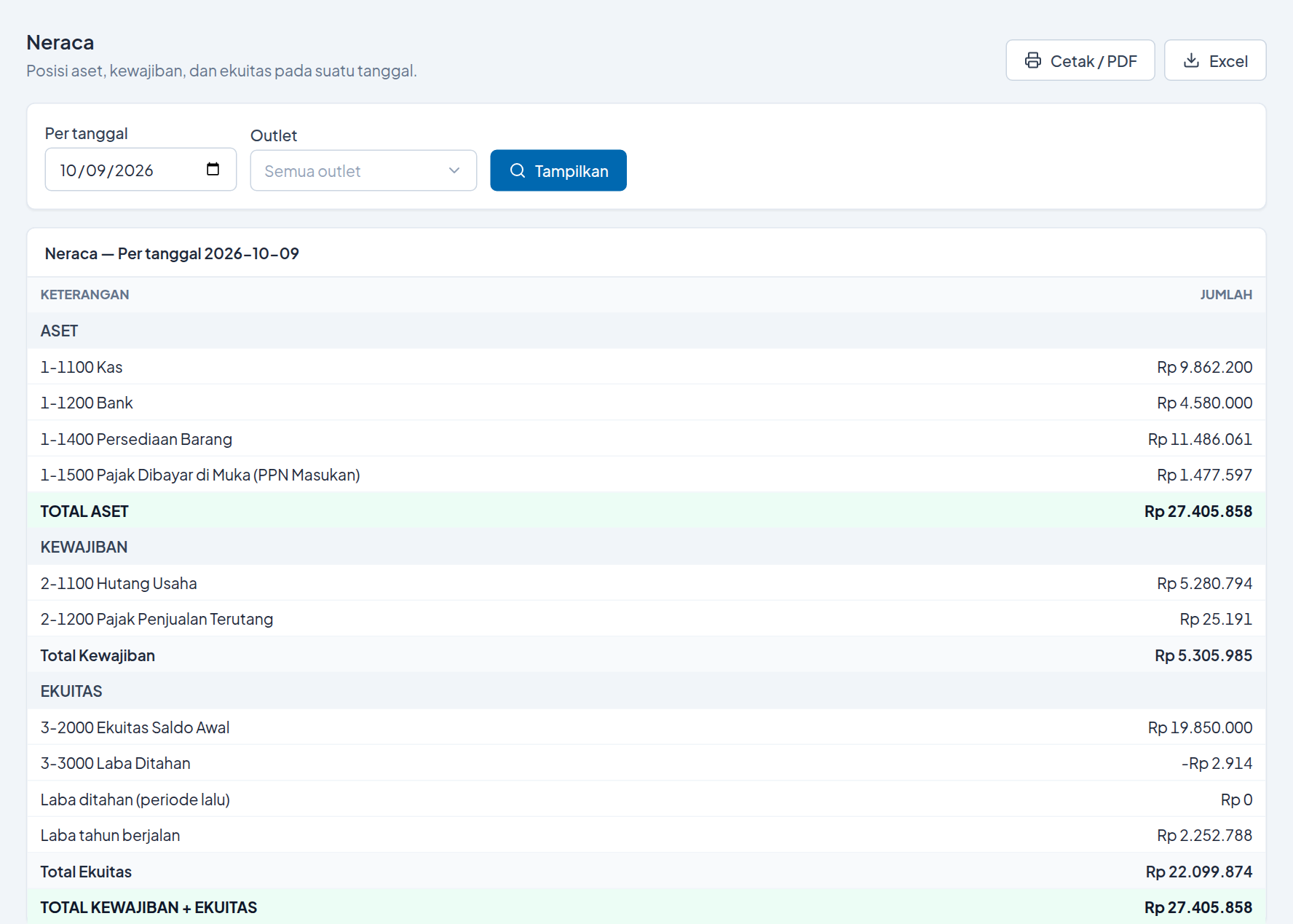
Task: Click 1-1500 Pajak Dibayar di Muka row
Action: 646,475
